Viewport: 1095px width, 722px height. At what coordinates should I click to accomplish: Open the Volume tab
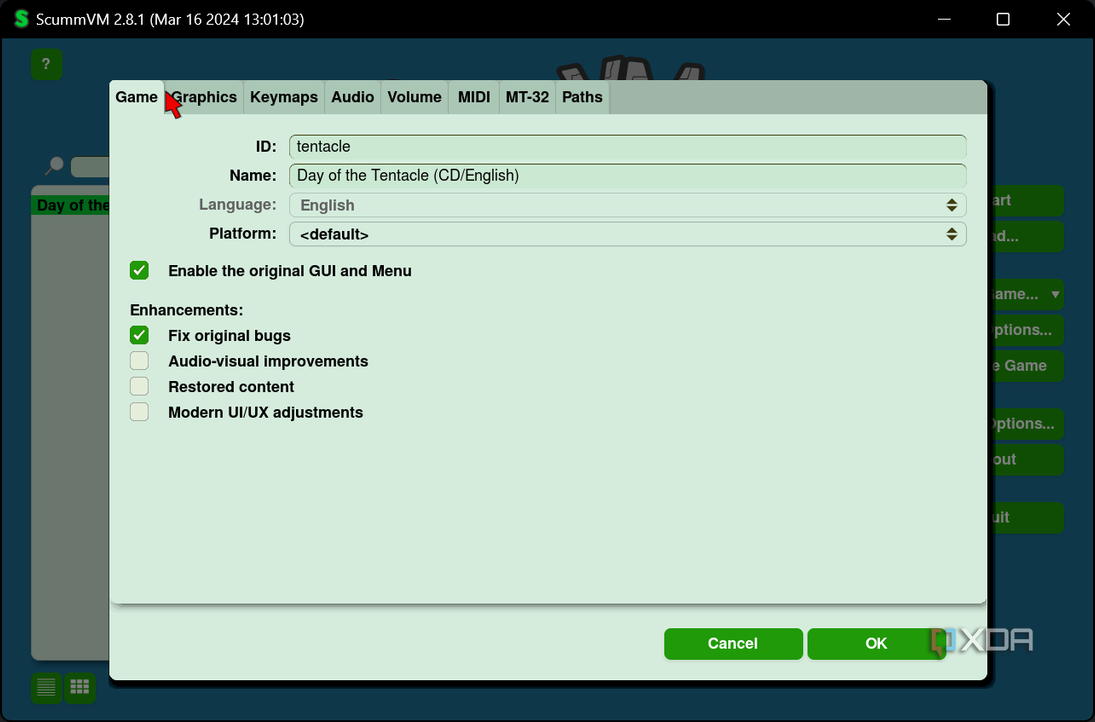click(x=414, y=97)
